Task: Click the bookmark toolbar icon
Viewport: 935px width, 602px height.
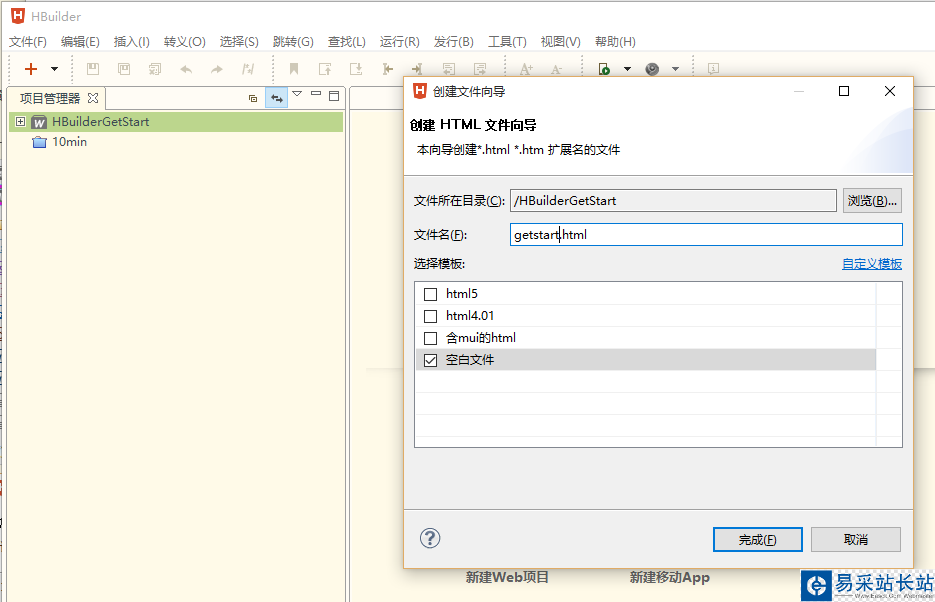Action: tap(294, 69)
